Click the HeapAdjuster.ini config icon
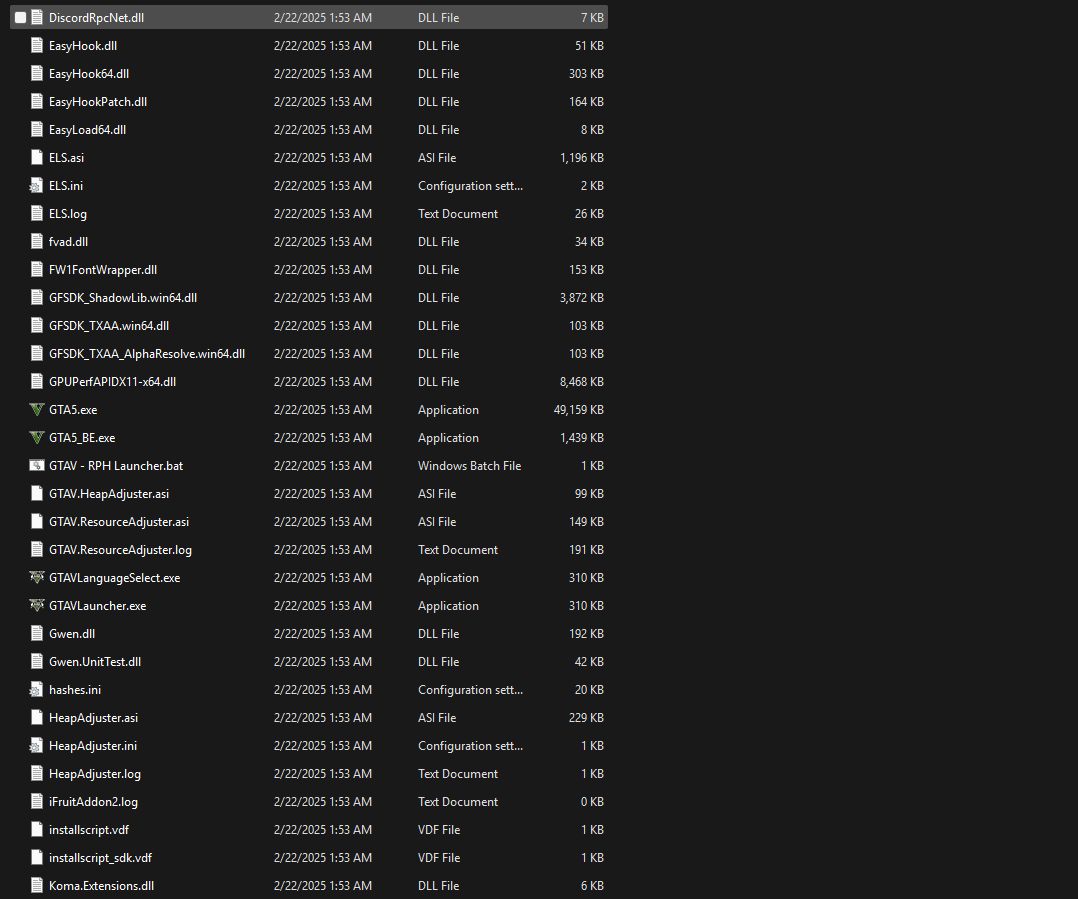 36,746
